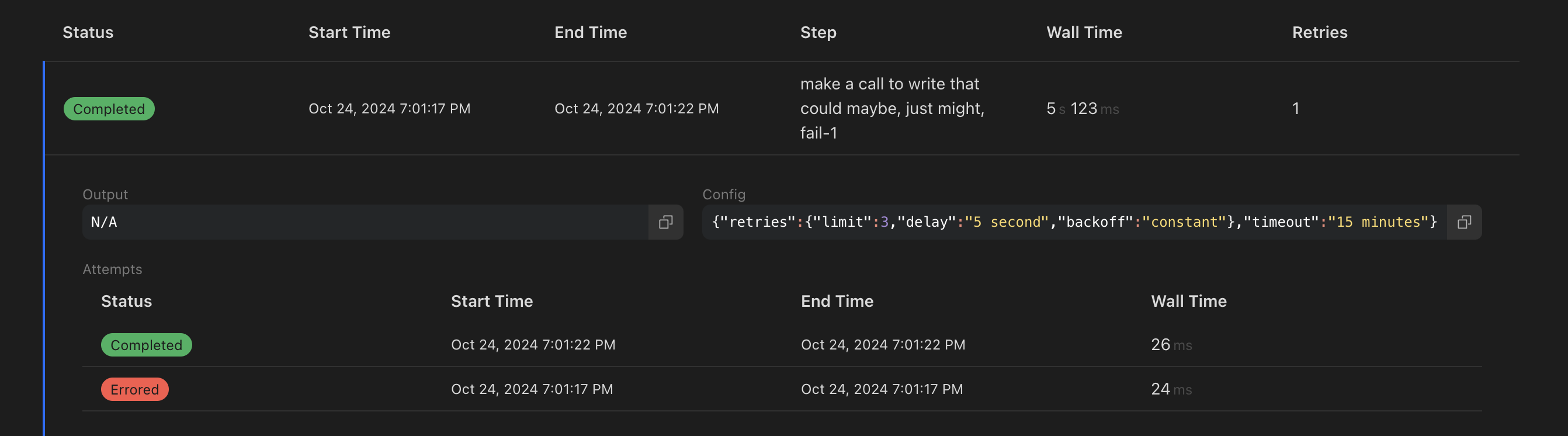The width and height of the screenshot is (1568, 436).
Task: Copy the Config JSON
Action: [x=1464, y=222]
